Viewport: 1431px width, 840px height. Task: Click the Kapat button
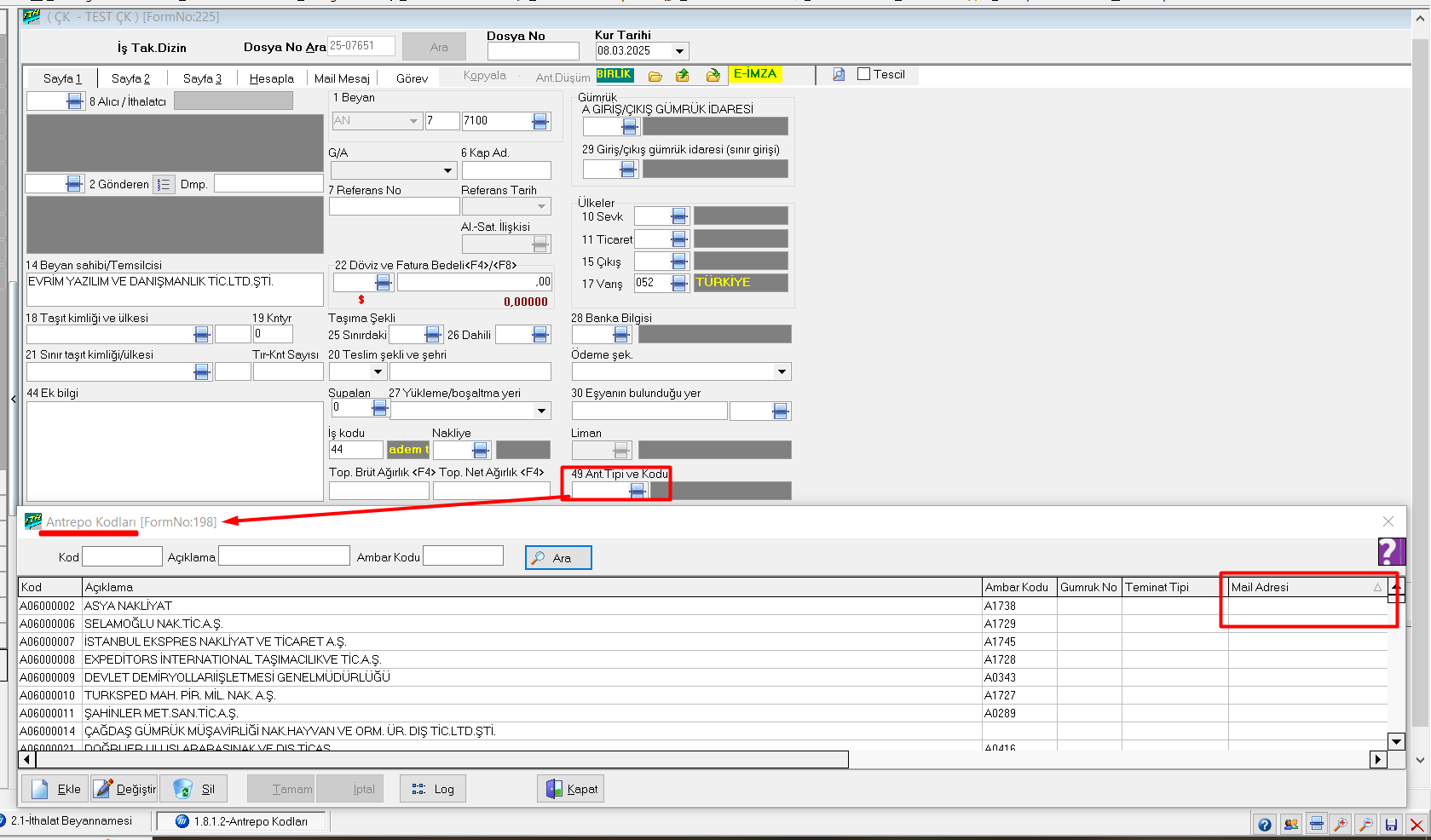point(571,789)
